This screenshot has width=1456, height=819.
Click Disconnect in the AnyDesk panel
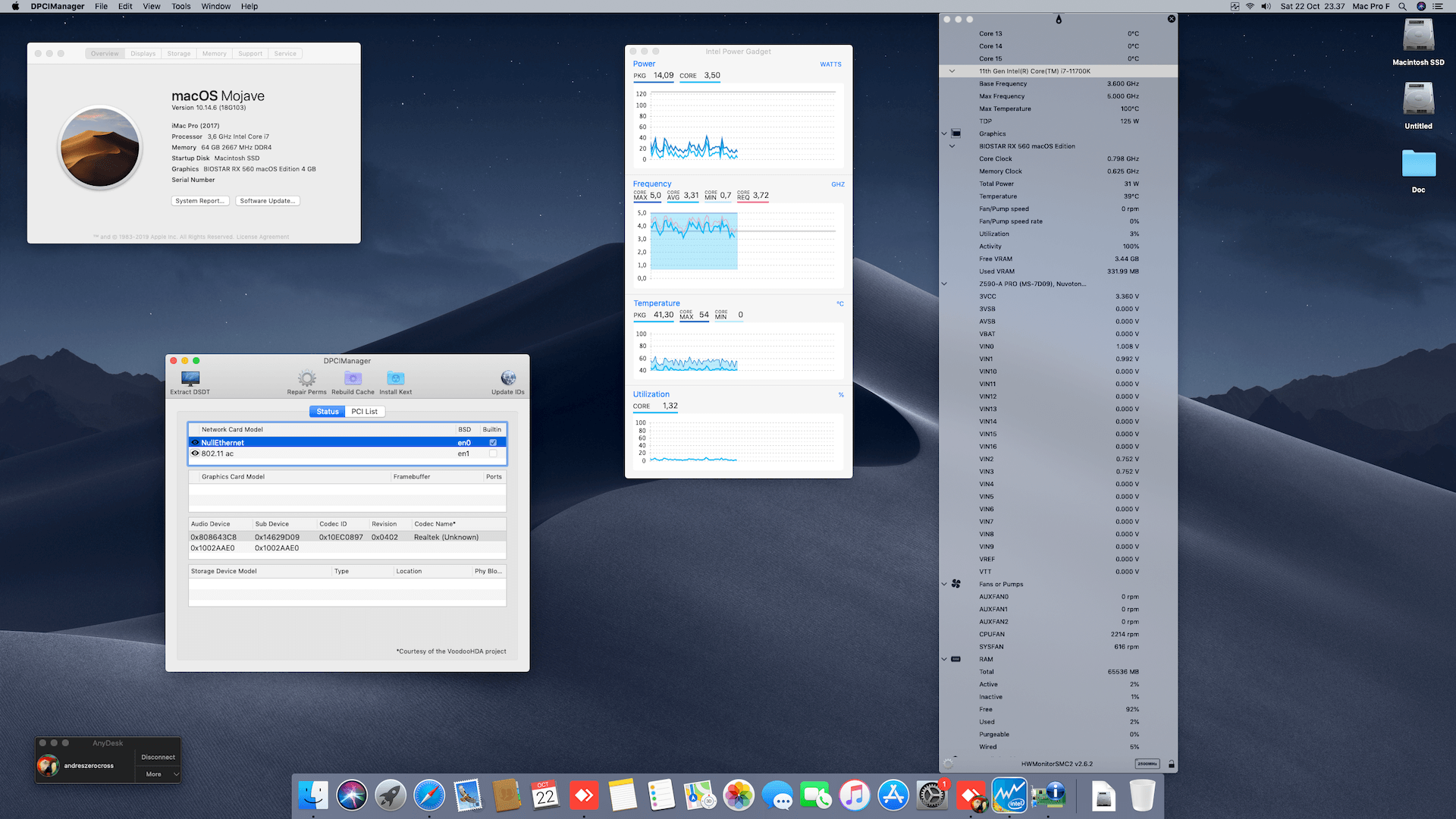(158, 757)
